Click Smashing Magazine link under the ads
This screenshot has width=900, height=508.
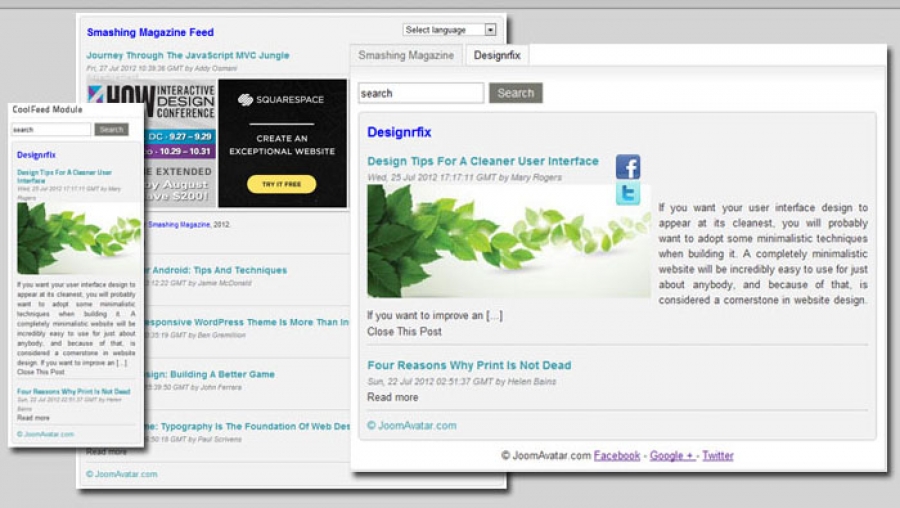pyautogui.click(x=179, y=224)
